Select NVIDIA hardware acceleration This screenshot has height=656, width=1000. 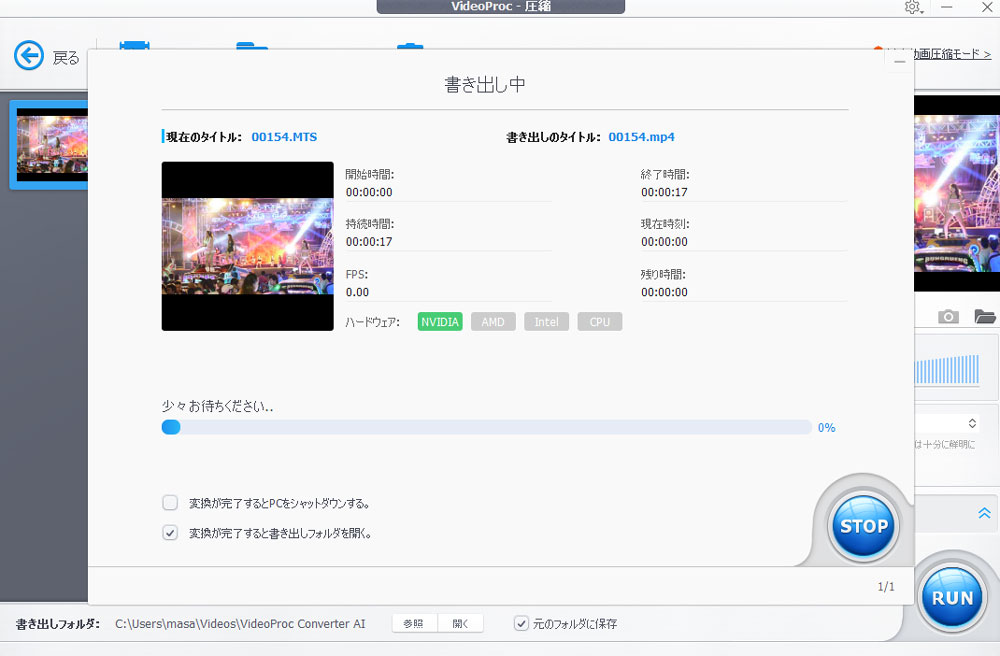[x=440, y=322]
